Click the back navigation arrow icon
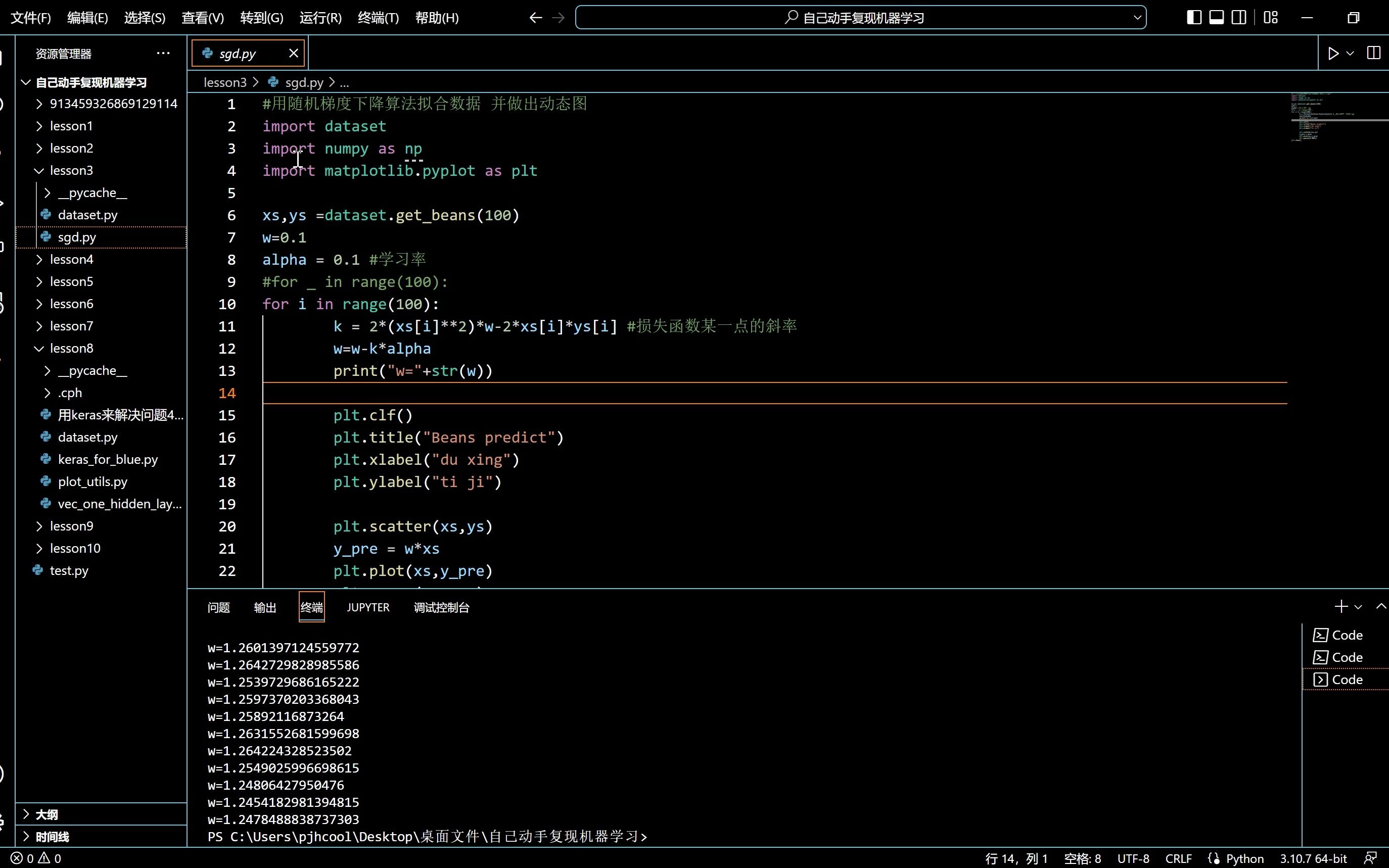 [x=535, y=17]
